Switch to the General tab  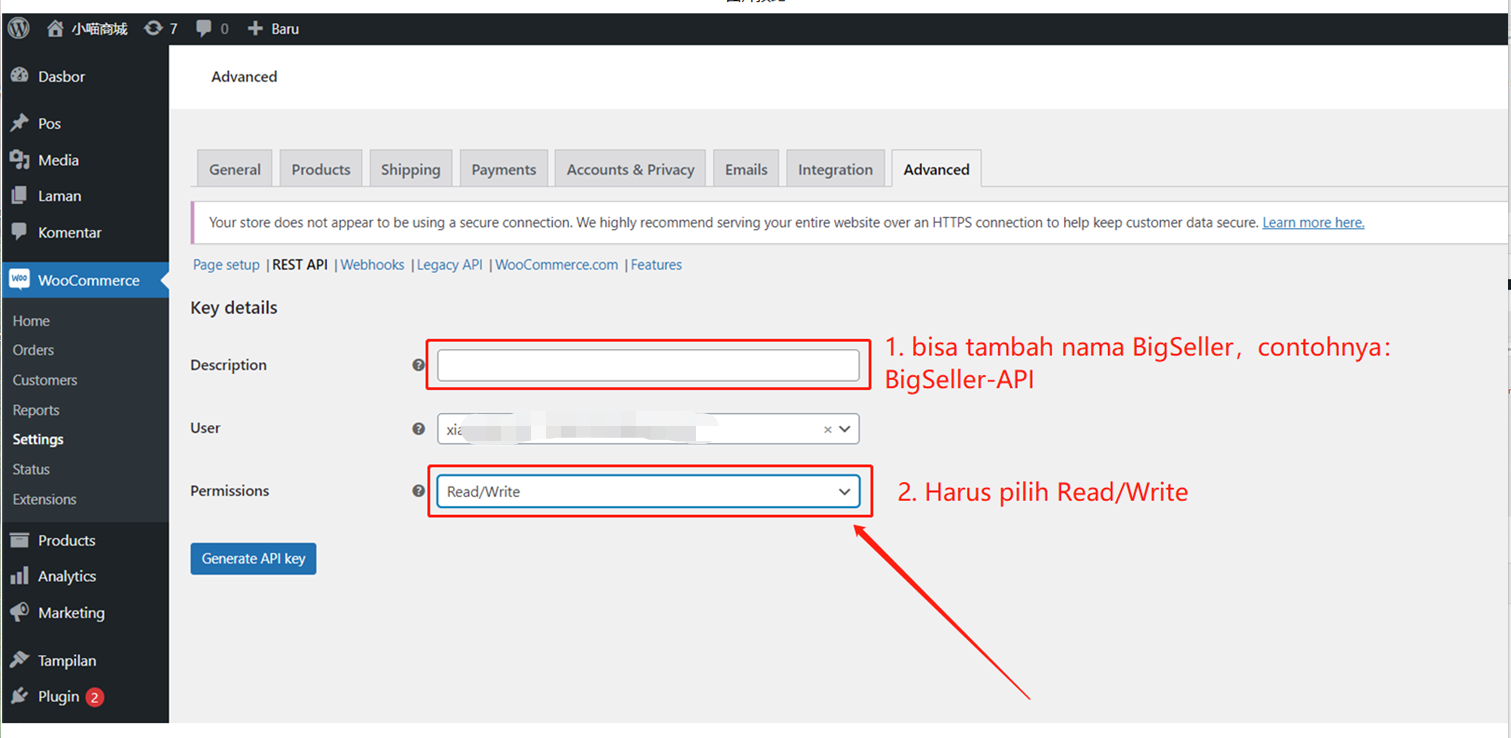pyautogui.click(x=235, y=169)
